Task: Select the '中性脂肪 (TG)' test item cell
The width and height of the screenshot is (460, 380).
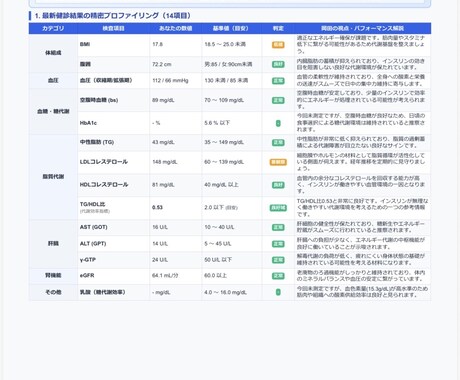Action: (114, 142)
